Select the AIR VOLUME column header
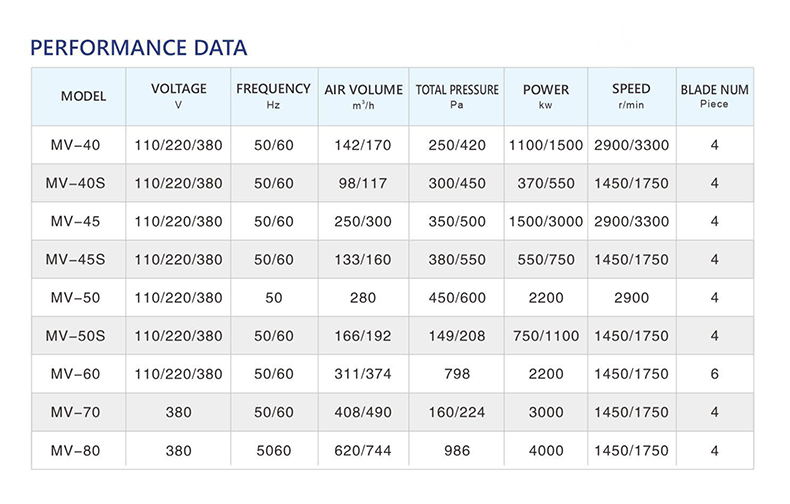 point(363,96)
